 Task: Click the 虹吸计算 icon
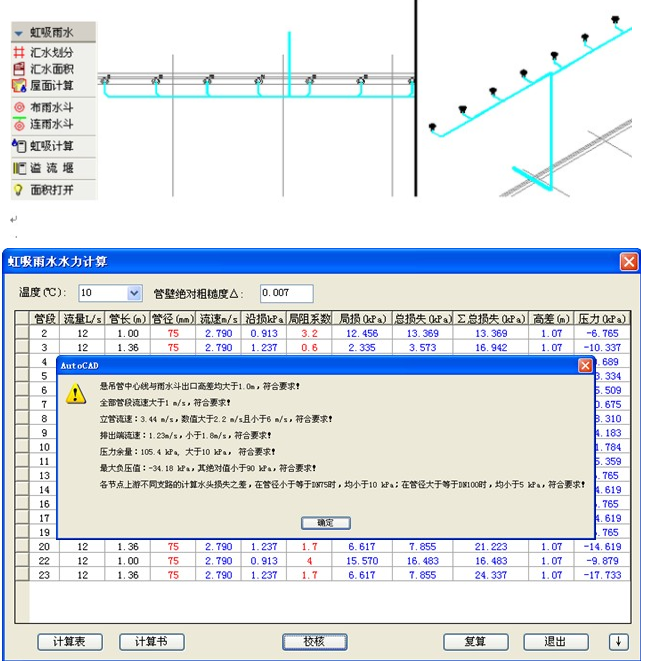tap(19, 146)
